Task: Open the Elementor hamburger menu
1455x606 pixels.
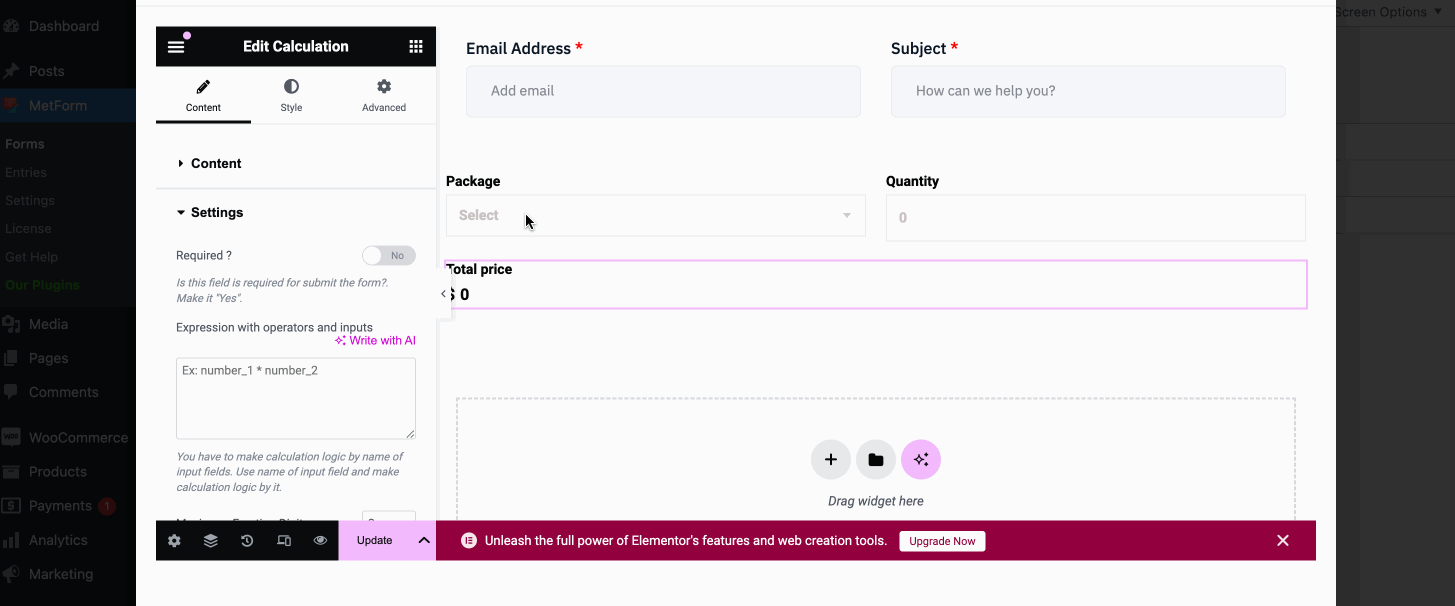Action: (176, 46)
